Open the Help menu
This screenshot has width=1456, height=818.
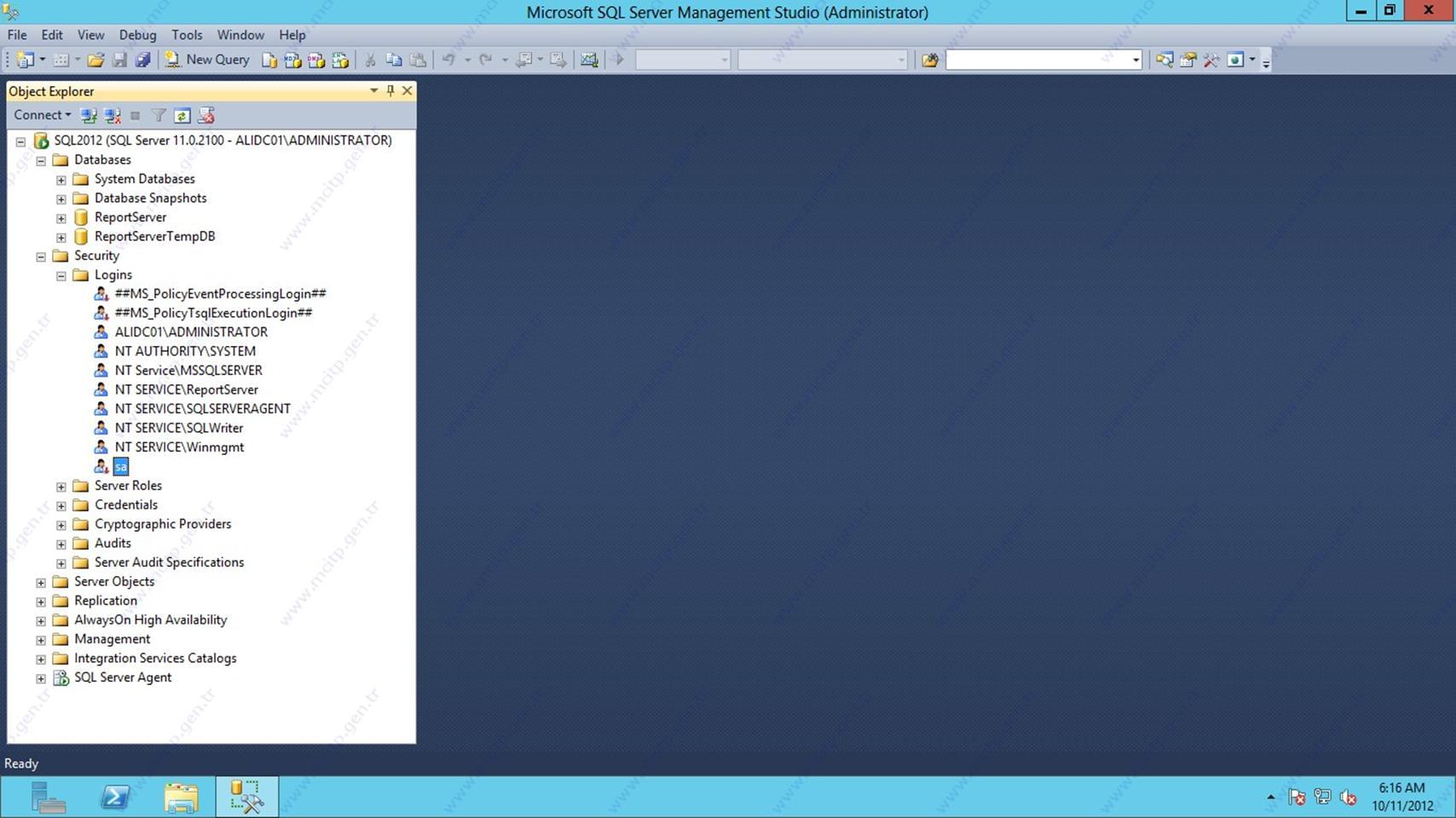click(x=292, y=35)
